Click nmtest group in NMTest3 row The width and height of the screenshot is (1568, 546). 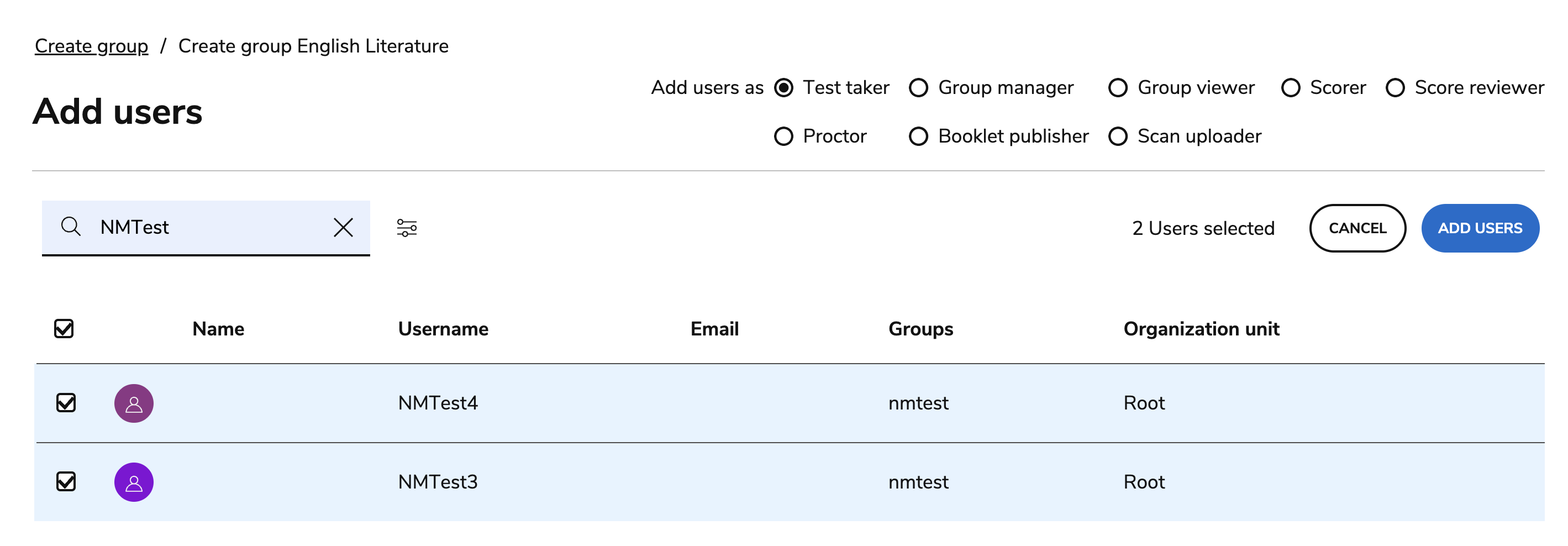point(918,482)
